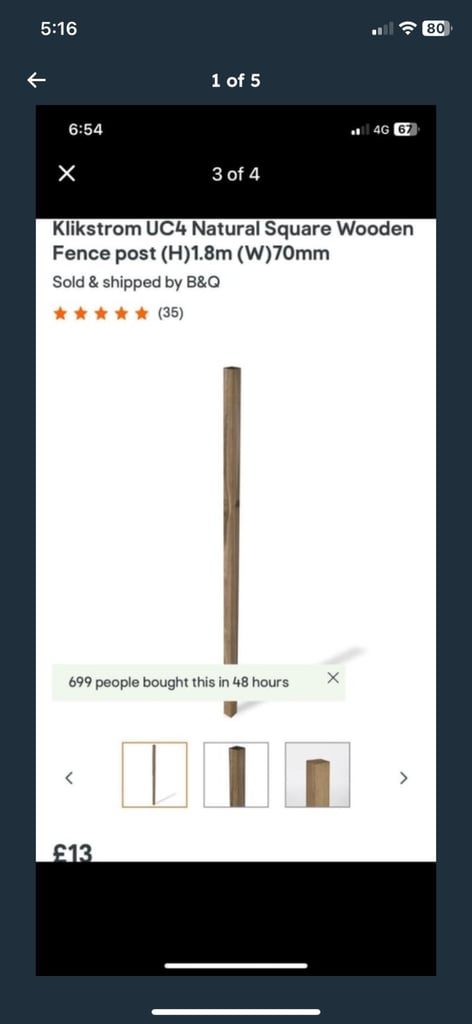
Task: Tap the main fence post product image
Action: point(232,542)
